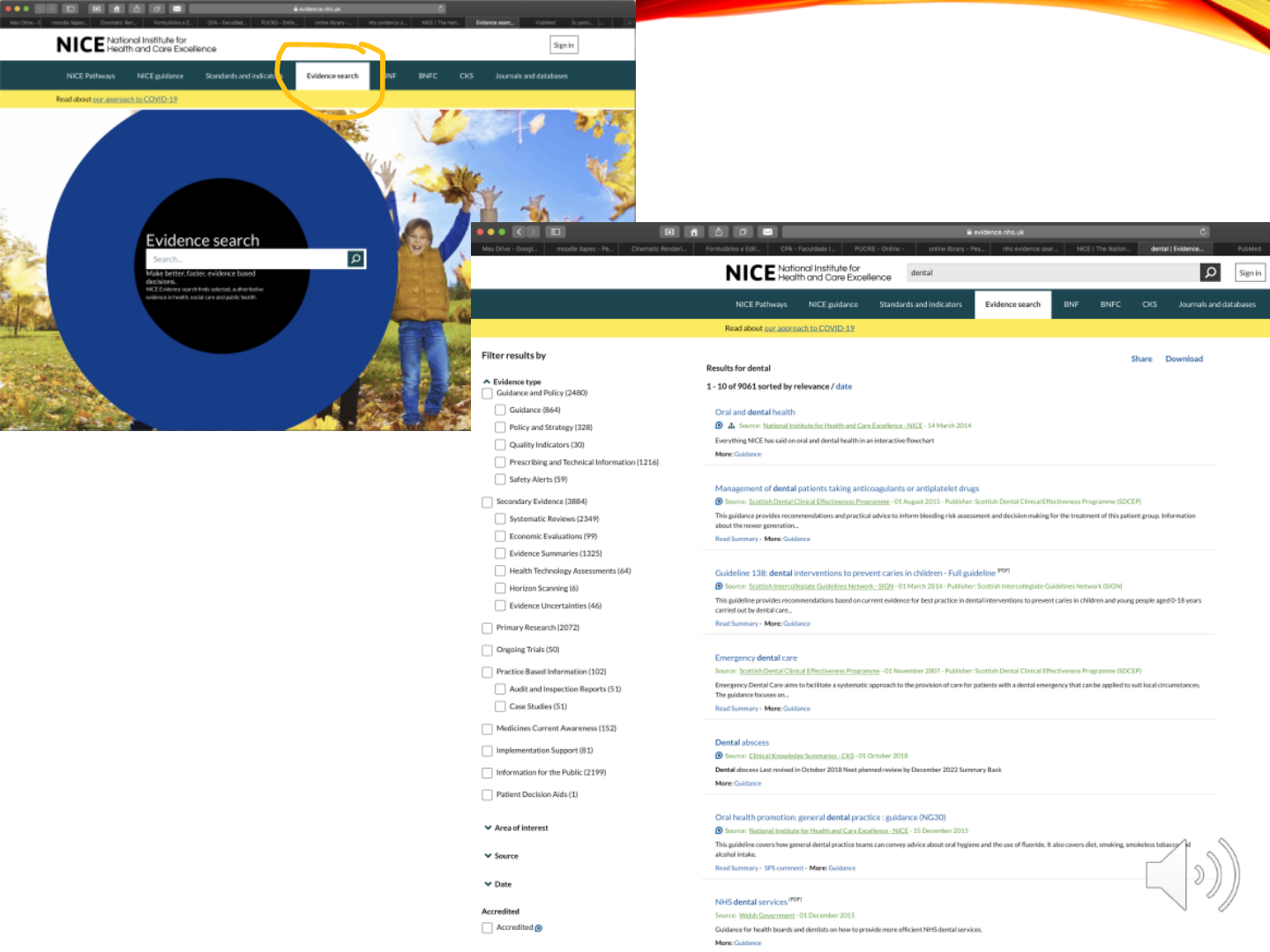Screen dimensions: 1270x952
Task: Toggle the Safari sidebar icon
Action: (556, 232)
